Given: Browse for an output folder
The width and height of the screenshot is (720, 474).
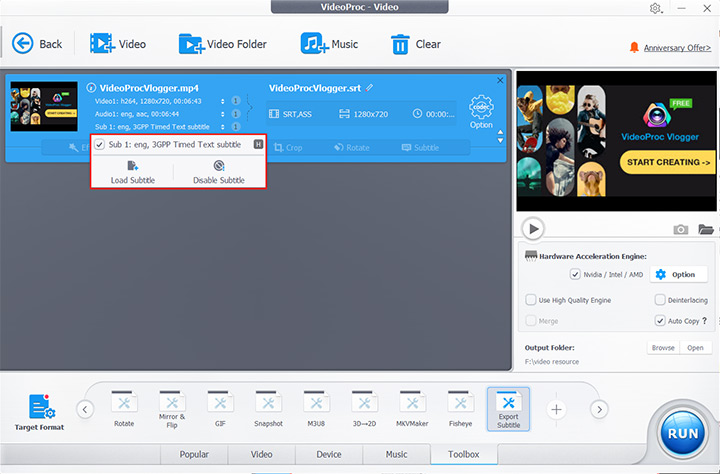Looking at the screenshot, I should [663, 348].
